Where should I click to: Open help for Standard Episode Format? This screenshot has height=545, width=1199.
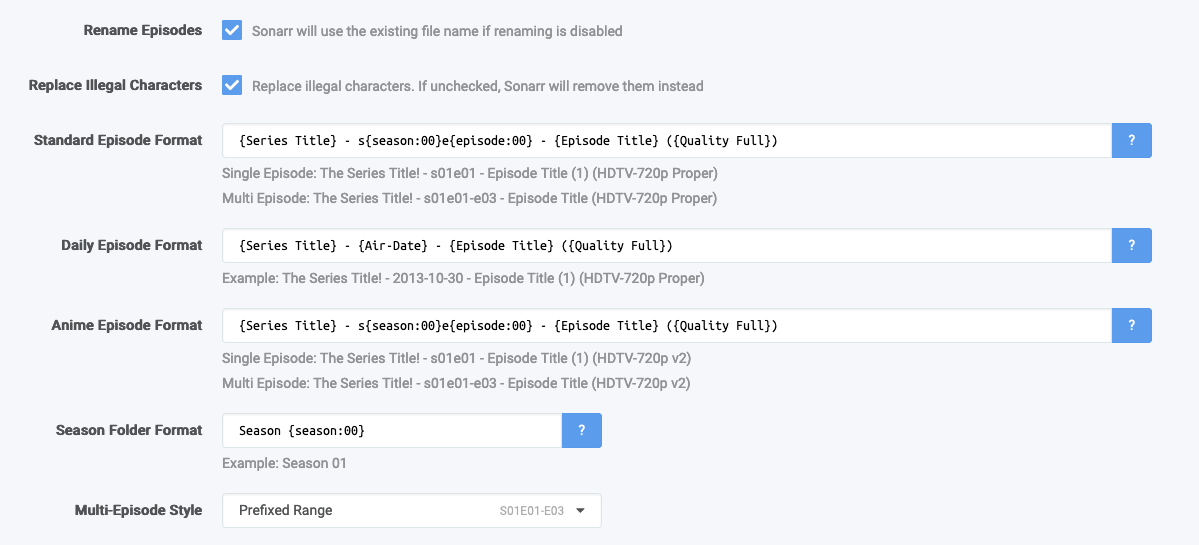tap(1131, 141)
